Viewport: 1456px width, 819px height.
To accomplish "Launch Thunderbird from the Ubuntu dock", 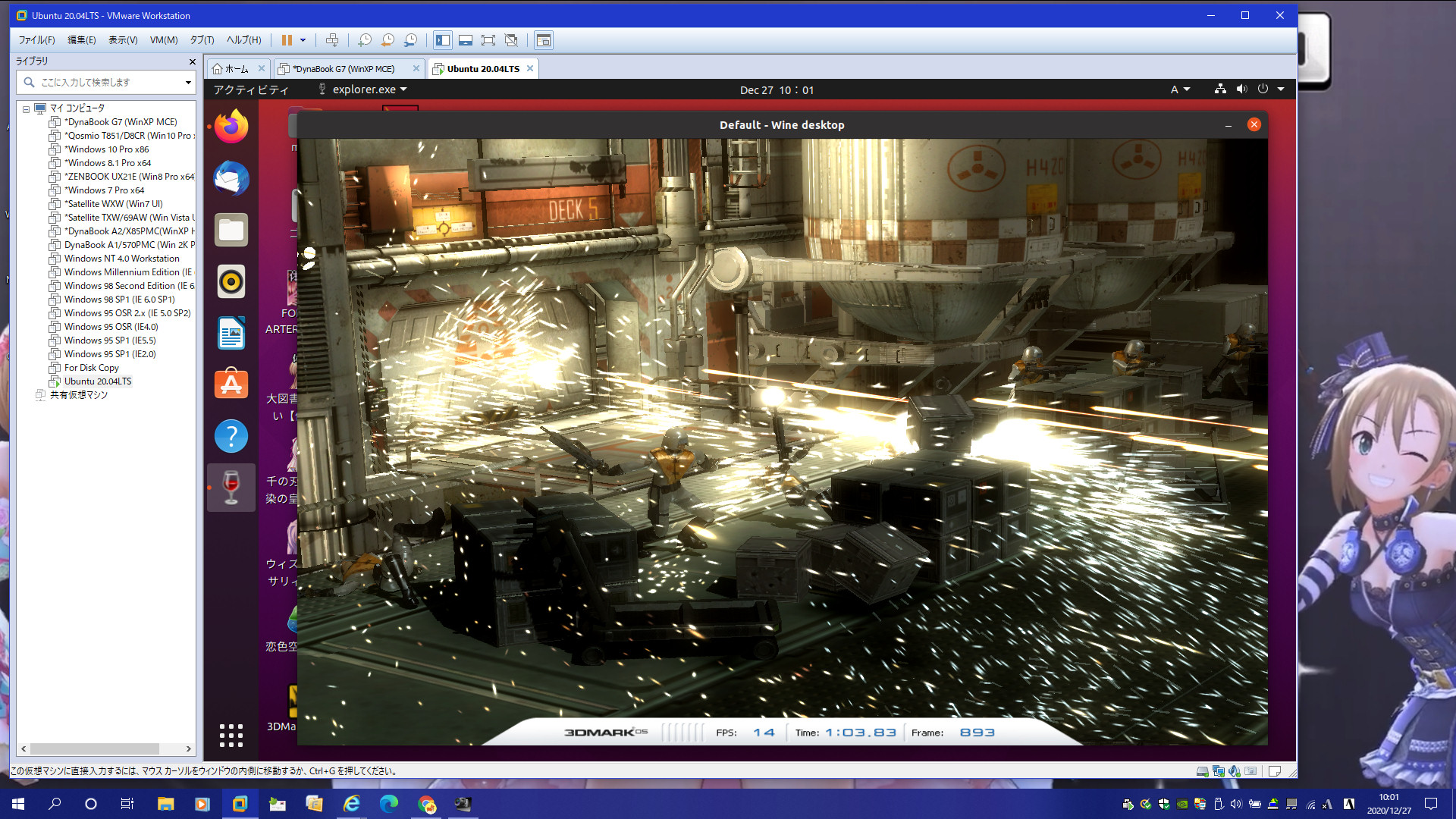I will point(231,178).
